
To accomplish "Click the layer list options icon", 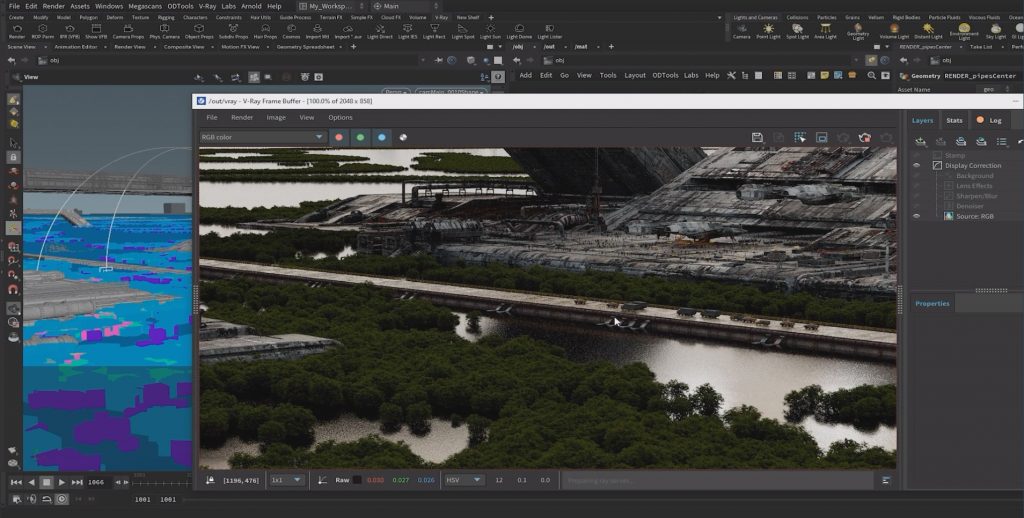I will click(x=1001, y=141).
